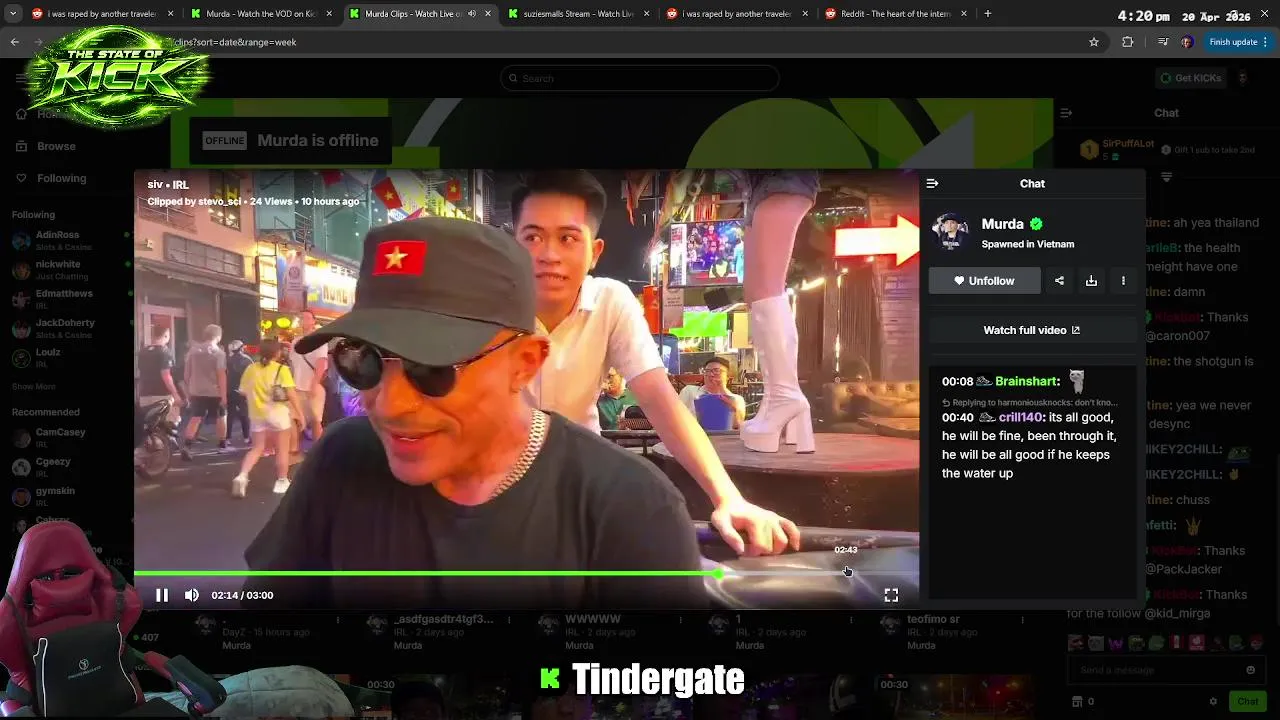Select crill140 username in clip chat
1280x720 pixels.
point(1021,417)
